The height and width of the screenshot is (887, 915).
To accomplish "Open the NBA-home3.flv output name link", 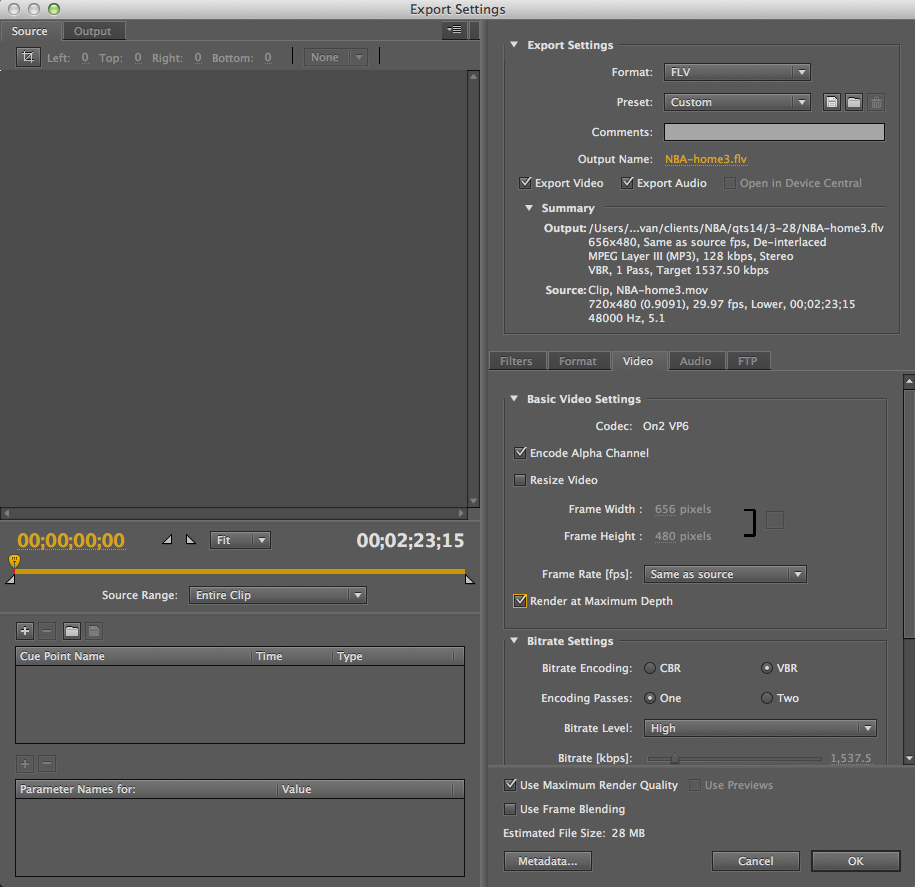I will (706, 159).
